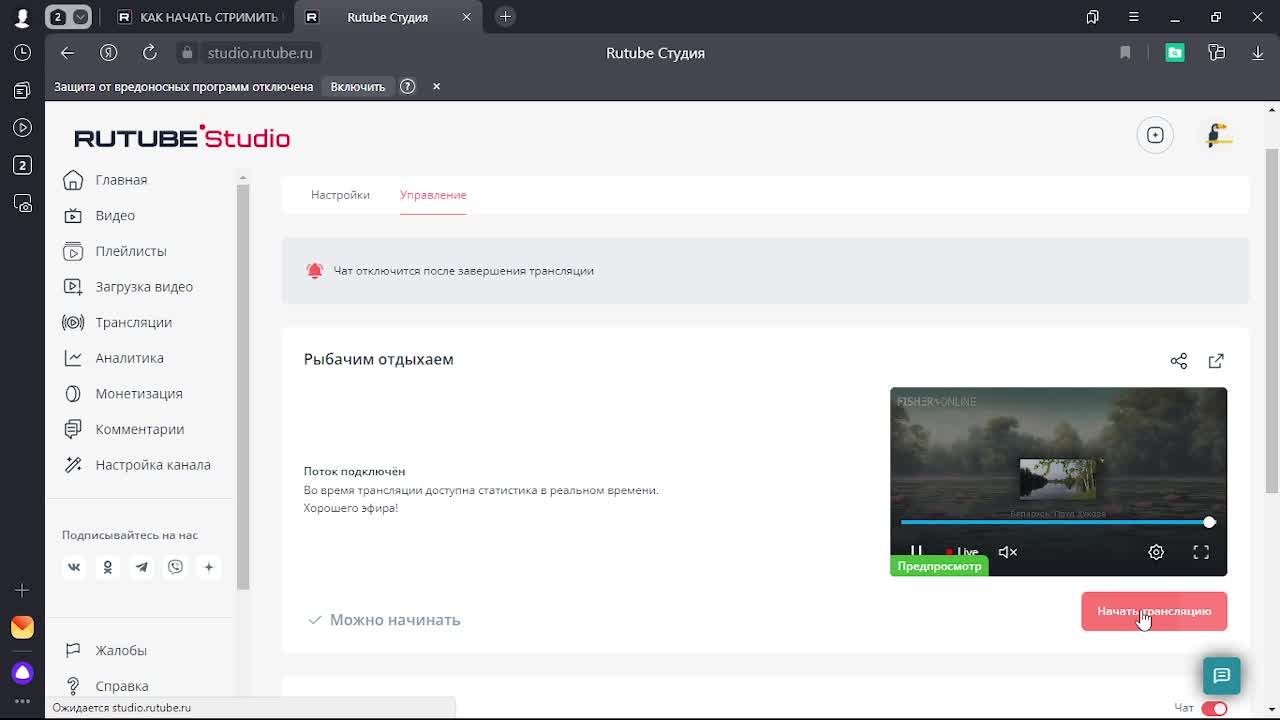Screen dimensions: 1280x720
Task: Click the stream preview video thumbnail
Action: coord(1058,481)
